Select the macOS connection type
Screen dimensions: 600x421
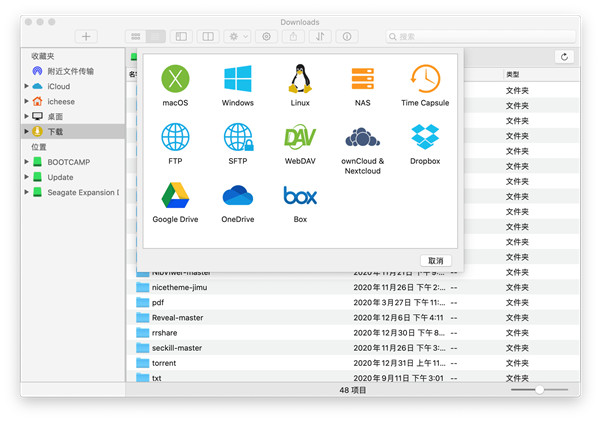(x=175, y=79)
